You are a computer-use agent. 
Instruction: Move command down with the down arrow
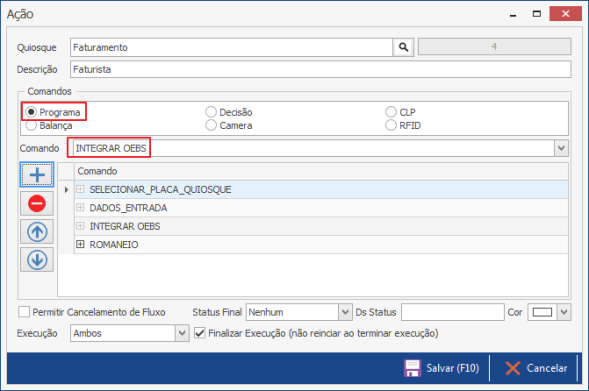point(37,260)
